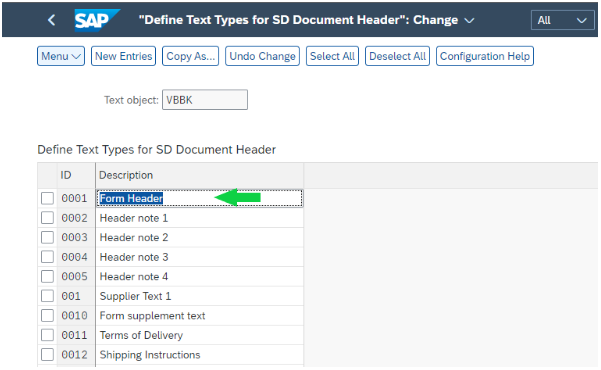Click the Header note 2 description
The width and height of the screenshot is (601, 370).
[x=200, y=238]
